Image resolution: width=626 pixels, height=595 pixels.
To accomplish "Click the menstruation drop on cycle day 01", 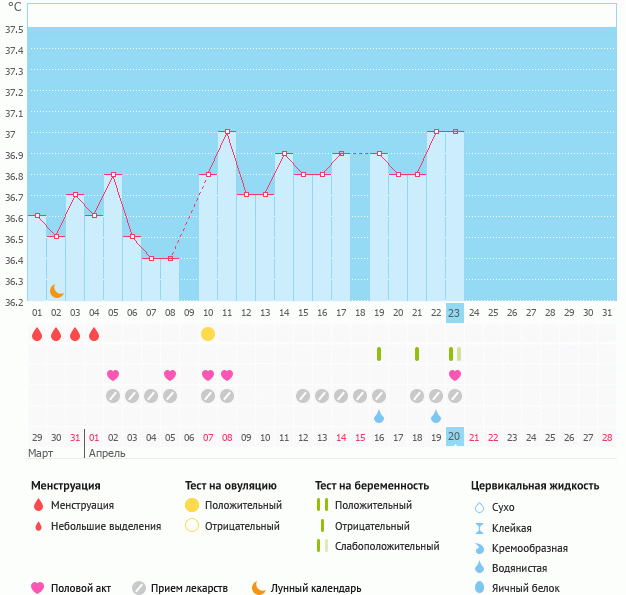I will coord(37,334).
